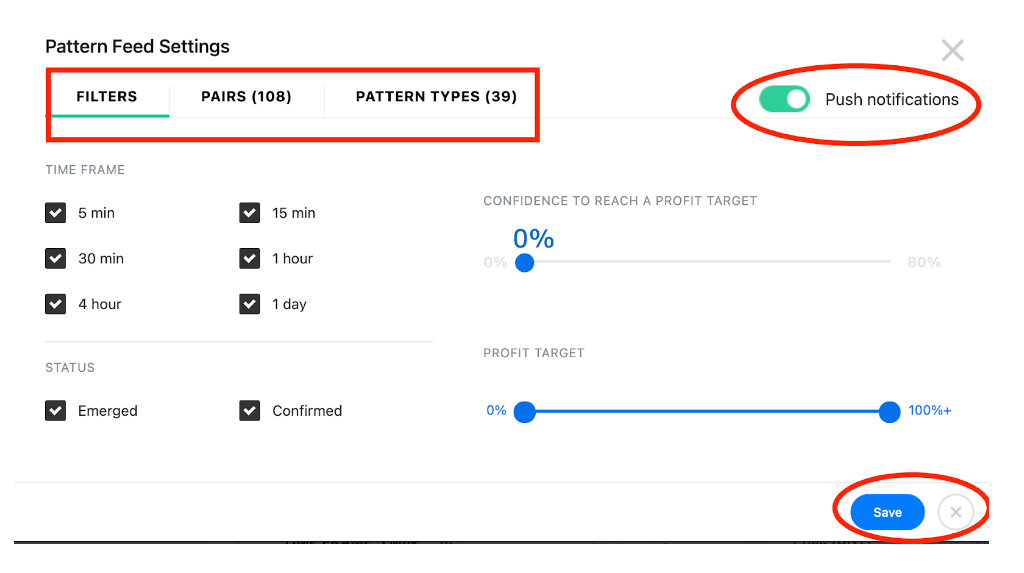Save the pattern feed settings
Screen dimensions: 1024x573
click(x=888, y=512)
